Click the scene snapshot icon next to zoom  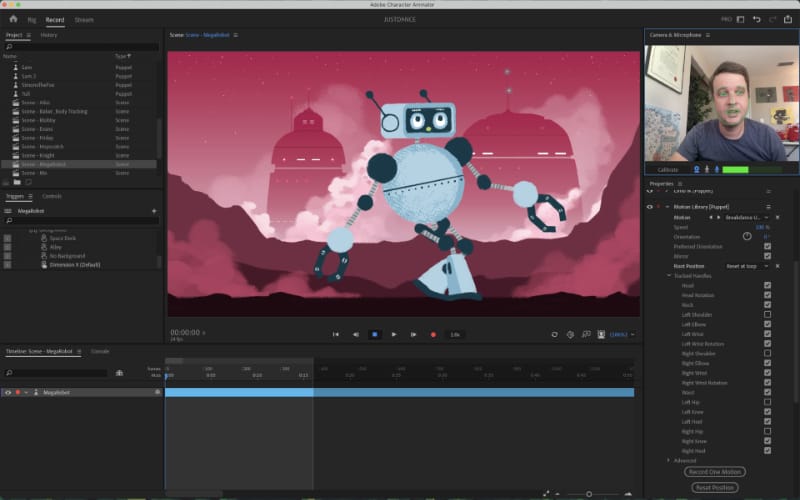[x=602, y=335]
